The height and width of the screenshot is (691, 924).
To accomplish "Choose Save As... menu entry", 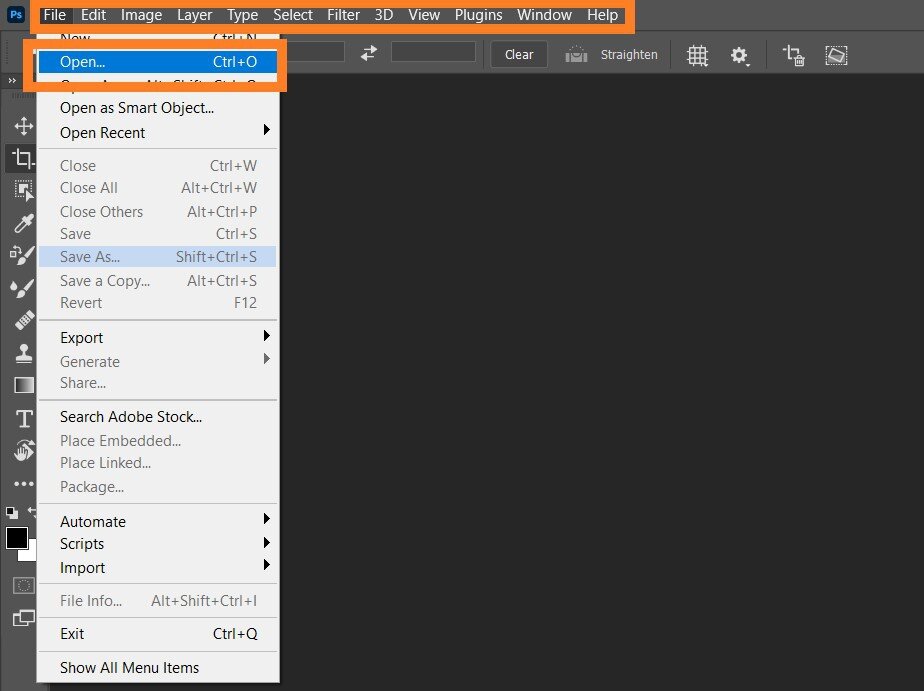I will (x=158, y=257).
